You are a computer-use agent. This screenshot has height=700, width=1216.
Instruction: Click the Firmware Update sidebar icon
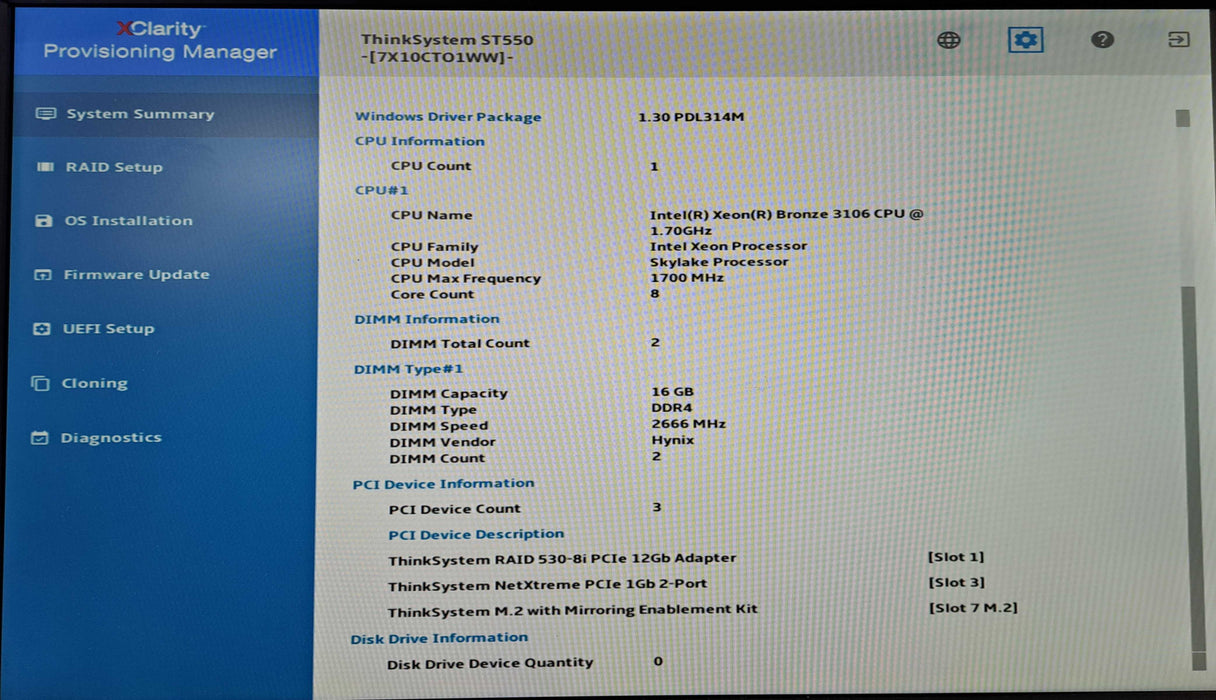[43, 275]
